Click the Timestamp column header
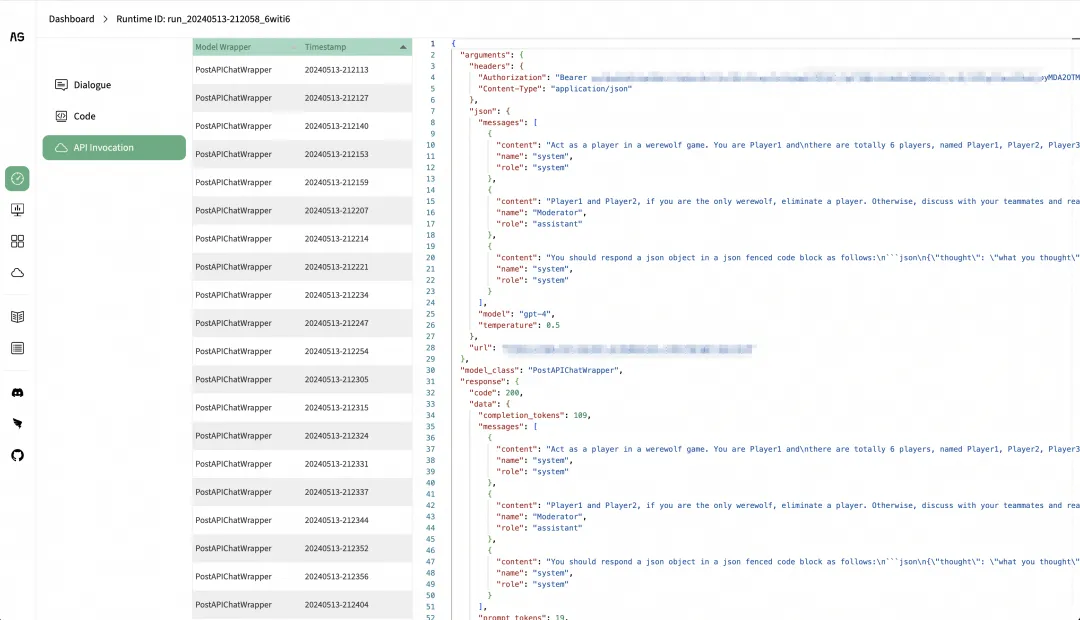 [325, 47]
